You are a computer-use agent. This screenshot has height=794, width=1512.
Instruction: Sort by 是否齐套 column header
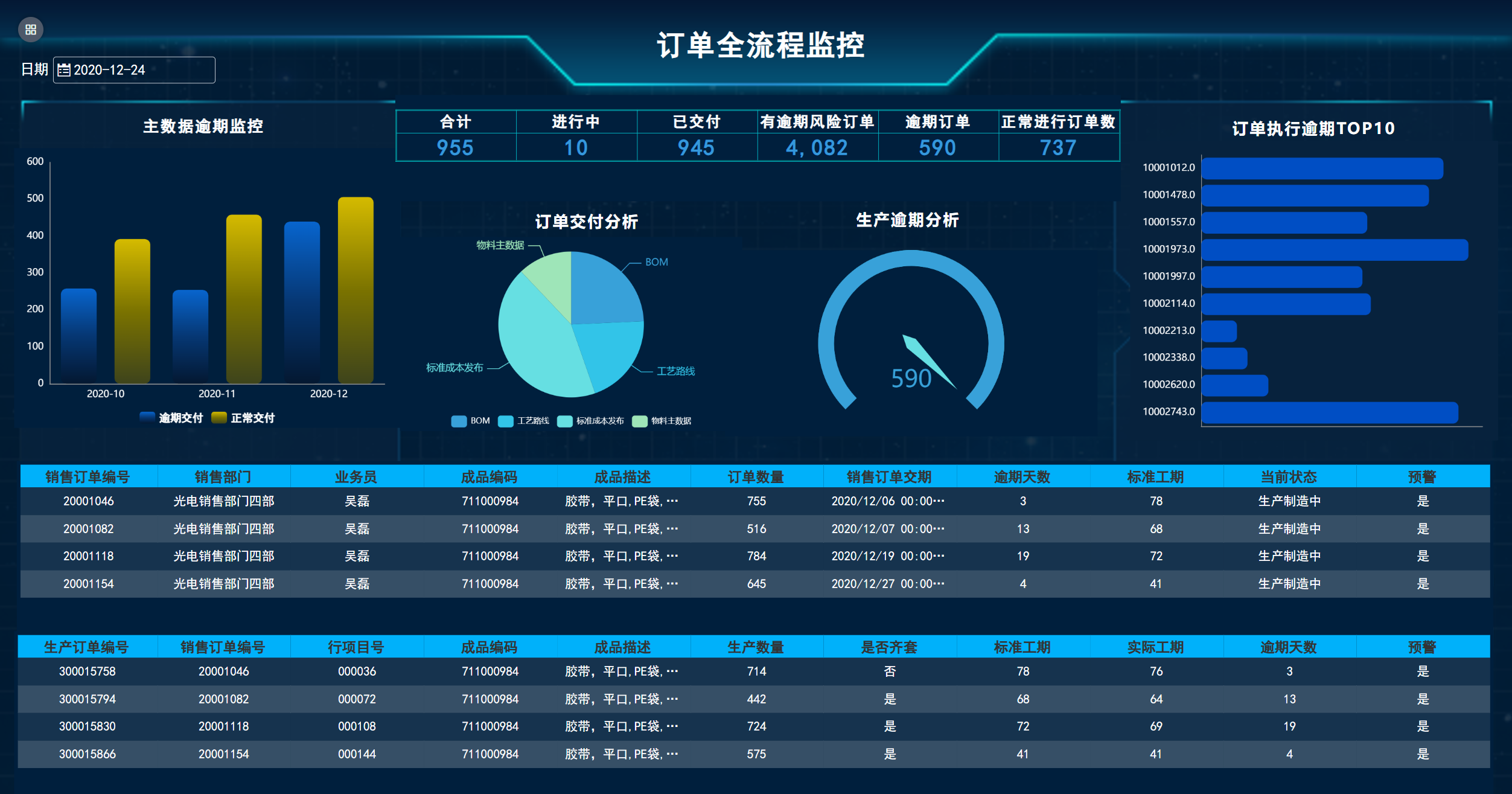[x=889, y=647]
